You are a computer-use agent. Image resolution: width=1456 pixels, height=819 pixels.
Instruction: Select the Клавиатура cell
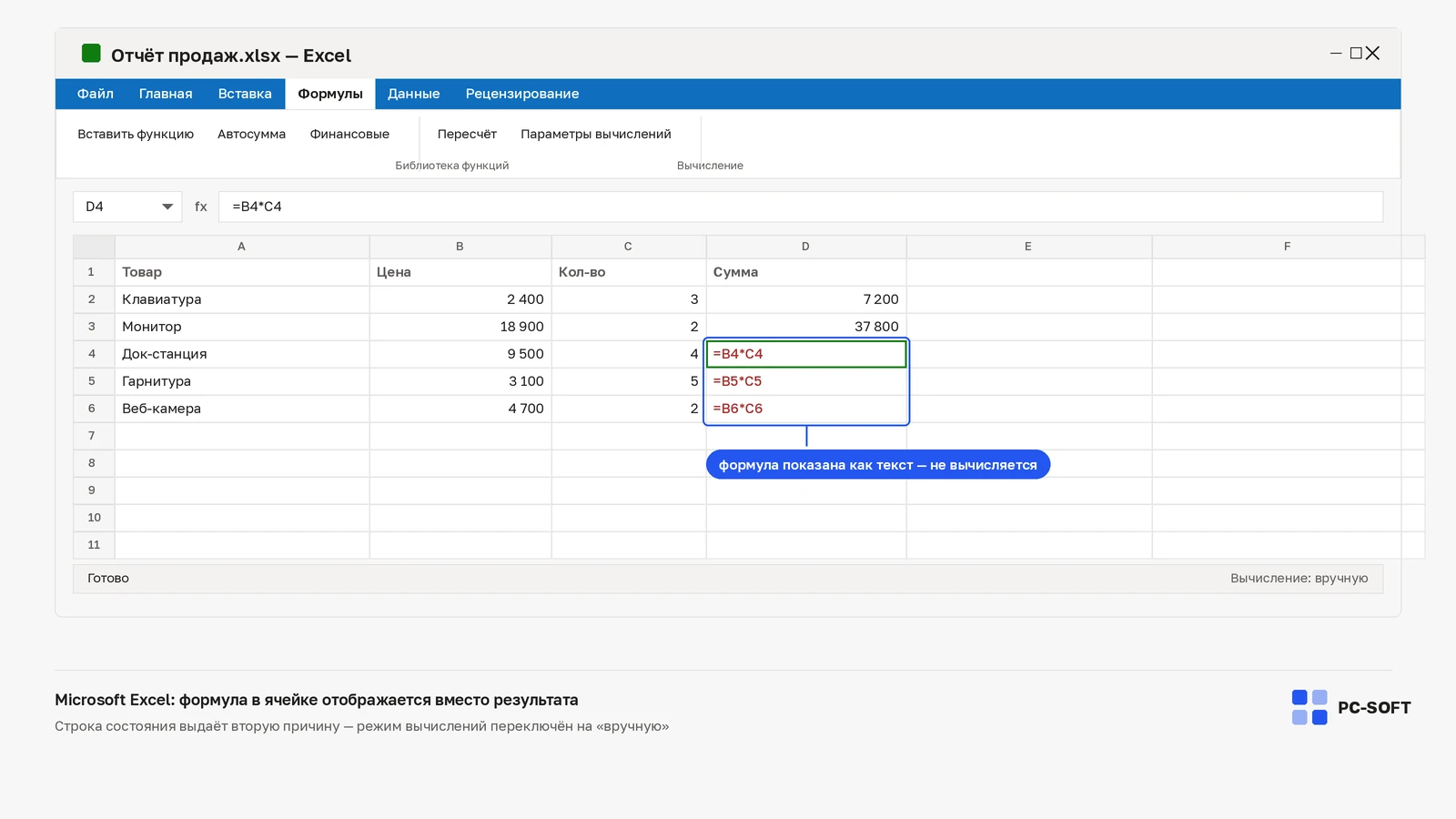pos(242,299)
